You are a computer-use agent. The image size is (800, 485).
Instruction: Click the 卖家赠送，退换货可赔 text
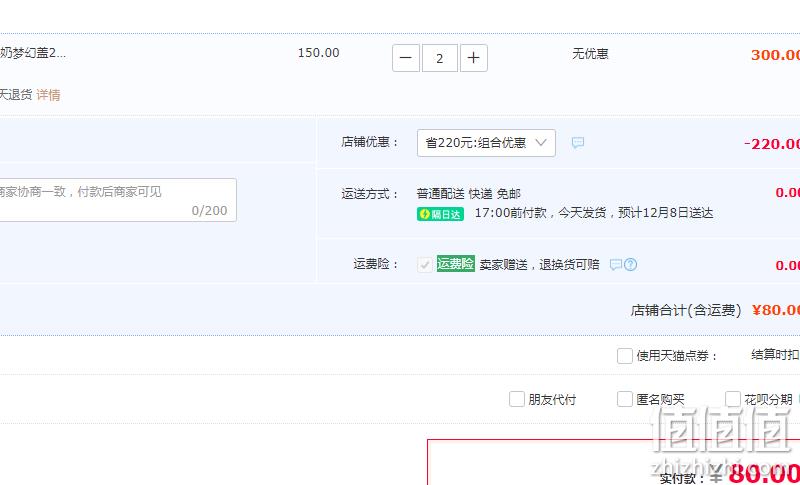(x=539, y=265)
